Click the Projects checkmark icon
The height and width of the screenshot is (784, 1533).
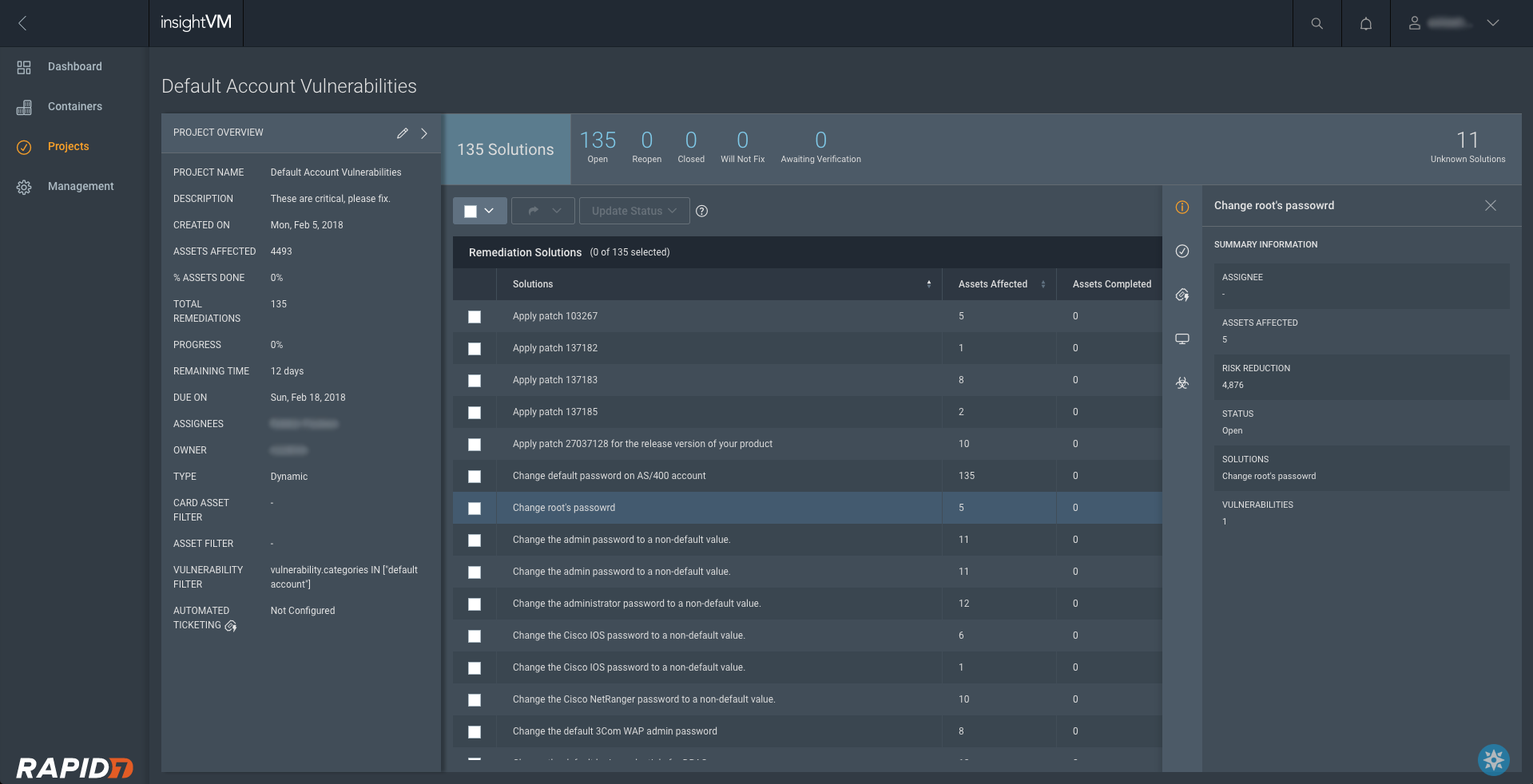24,147
